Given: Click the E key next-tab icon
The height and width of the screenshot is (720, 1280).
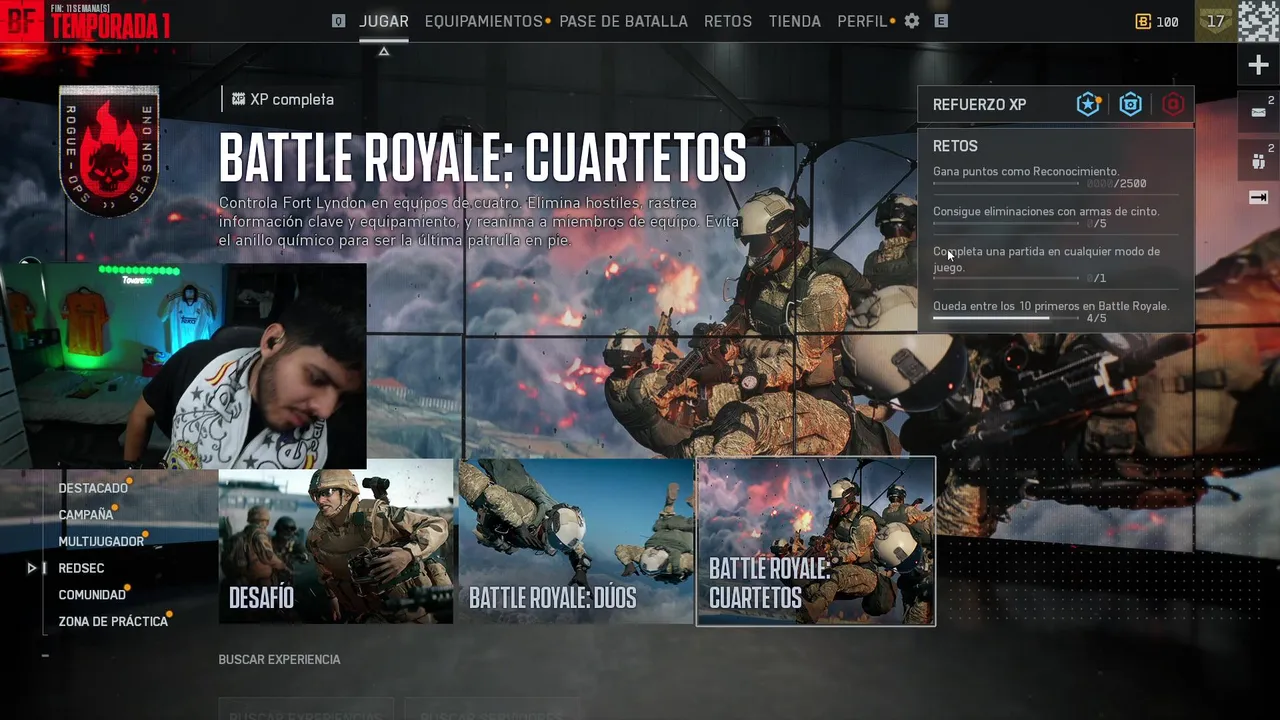Looking at the screenshot, I should 941,21.
